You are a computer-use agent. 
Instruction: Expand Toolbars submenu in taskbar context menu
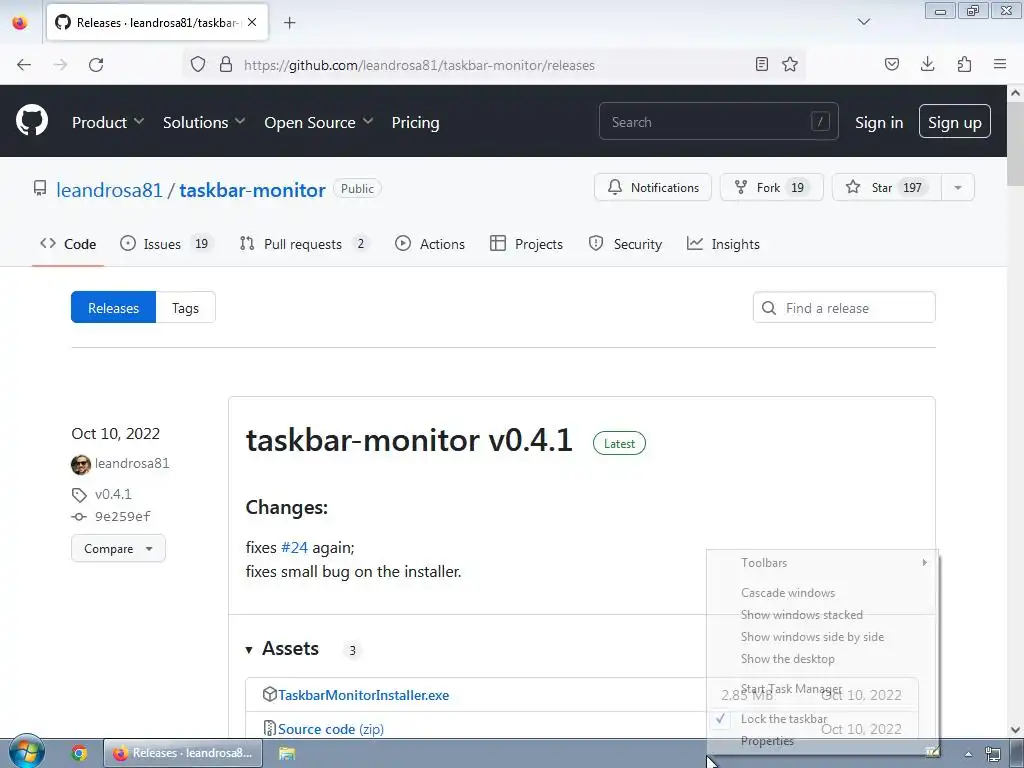823,563
